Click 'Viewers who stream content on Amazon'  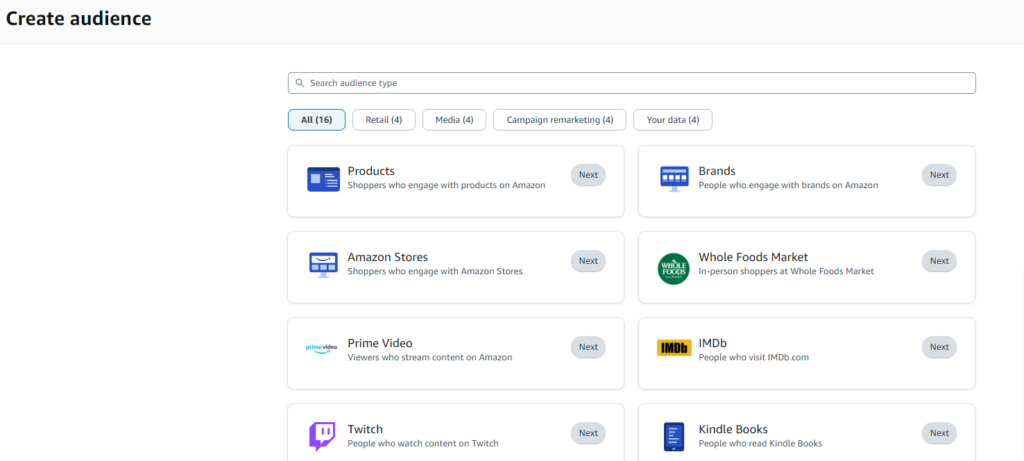pos(430,358)
